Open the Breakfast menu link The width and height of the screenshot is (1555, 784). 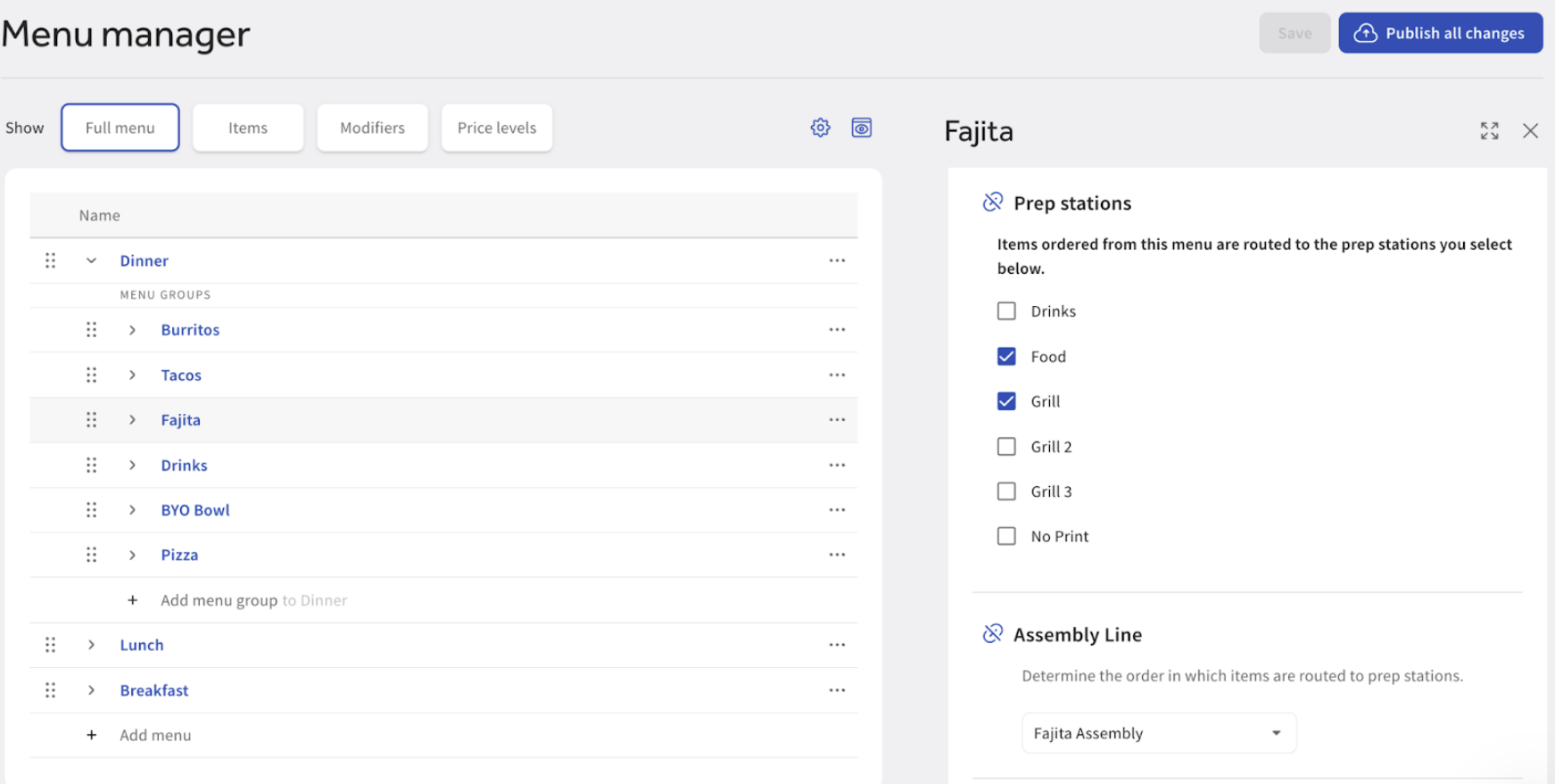[154, 690]
